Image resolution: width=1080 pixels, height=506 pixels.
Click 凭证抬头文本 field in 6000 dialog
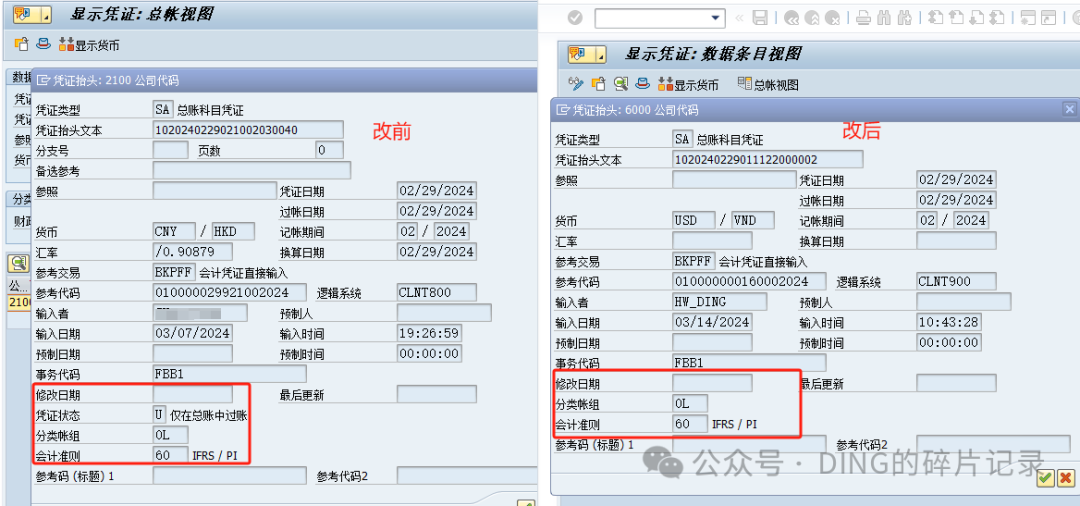tap(768, 160)
